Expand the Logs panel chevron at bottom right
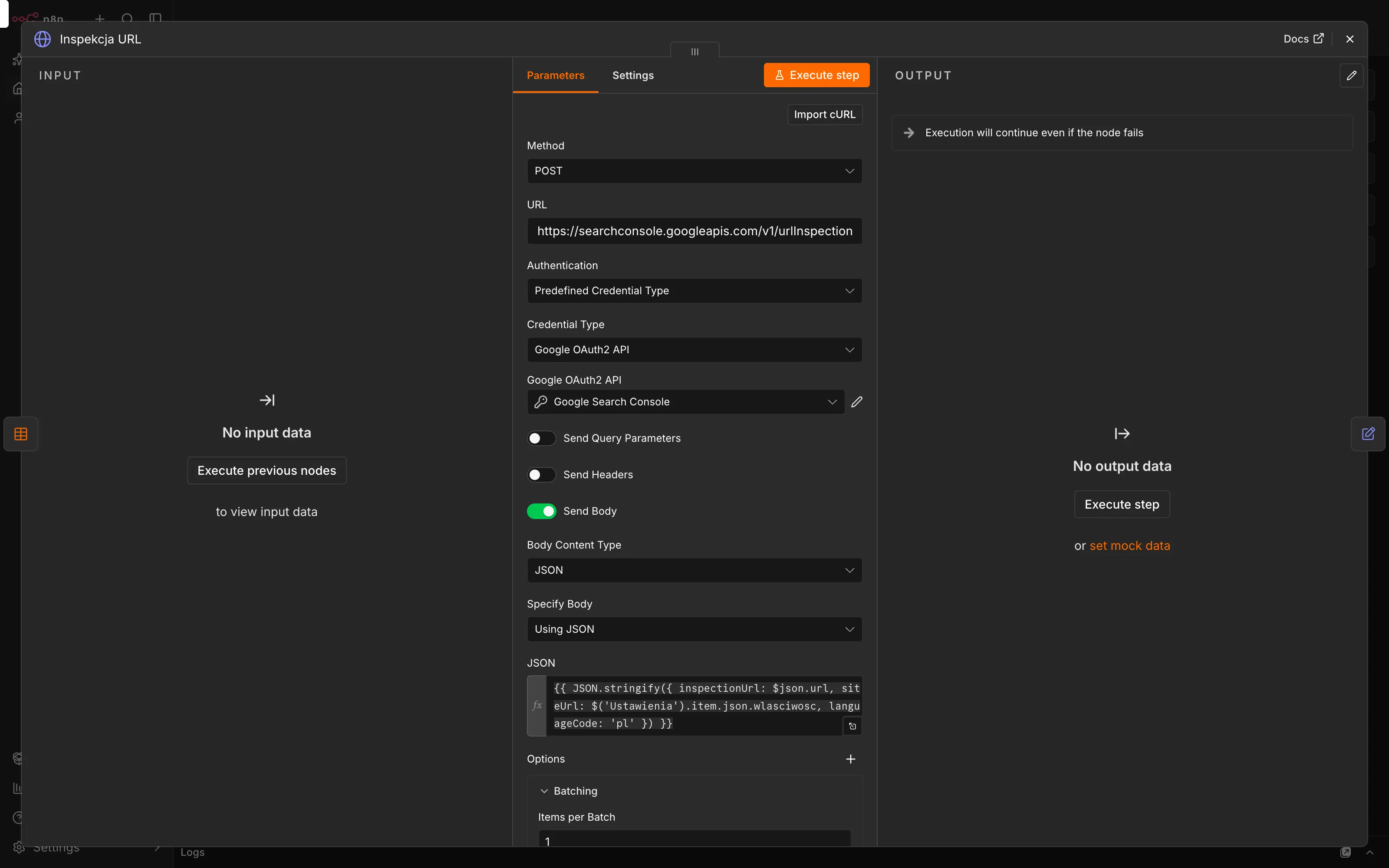 (1369, 852)
